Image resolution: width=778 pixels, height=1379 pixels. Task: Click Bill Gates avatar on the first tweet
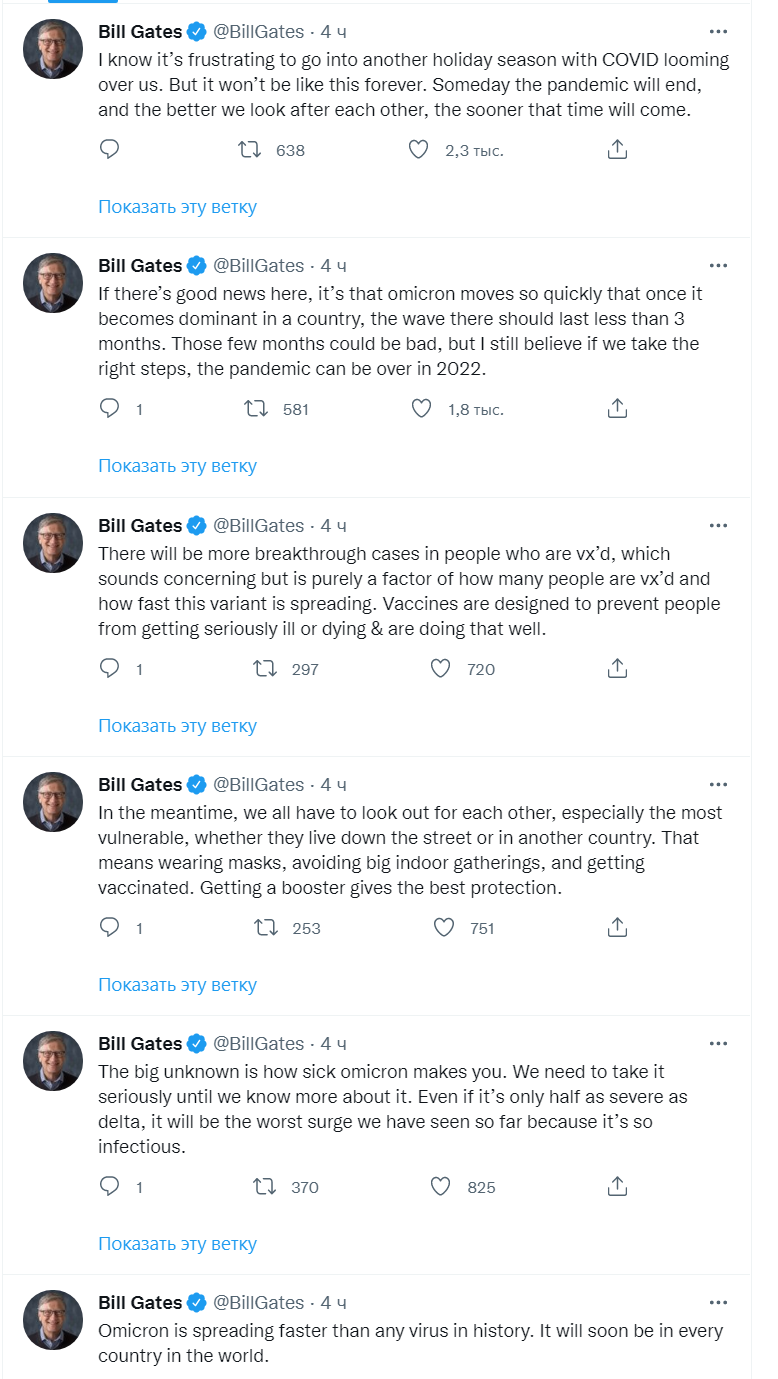[x=53, y=49]
